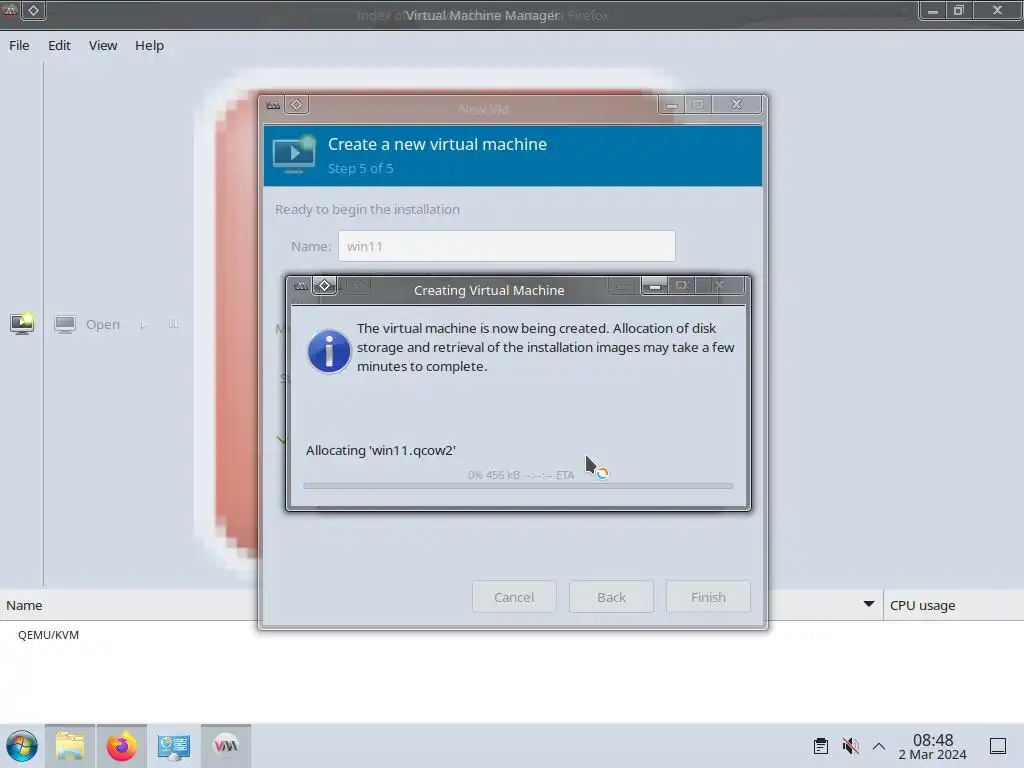Click the Pause toolbar icon
The height and width of the screenshot is (768, 1024).
click(x=173, y=324)
